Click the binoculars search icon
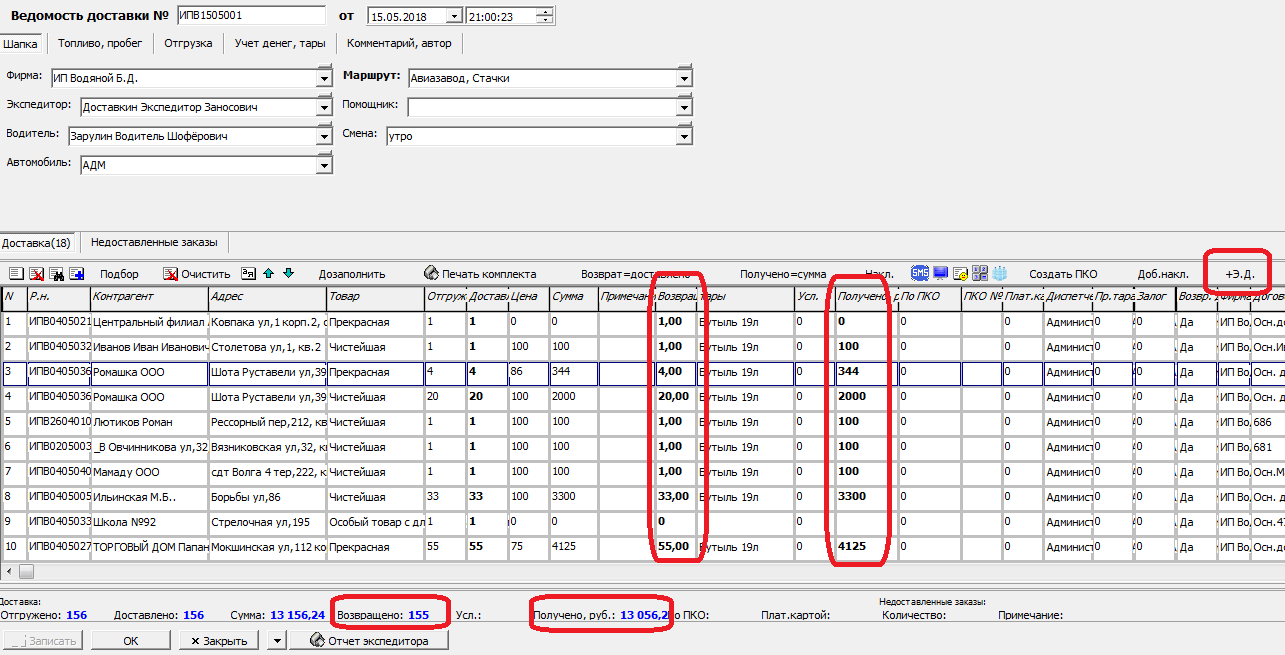1285x655 pixels. [57, 274]
